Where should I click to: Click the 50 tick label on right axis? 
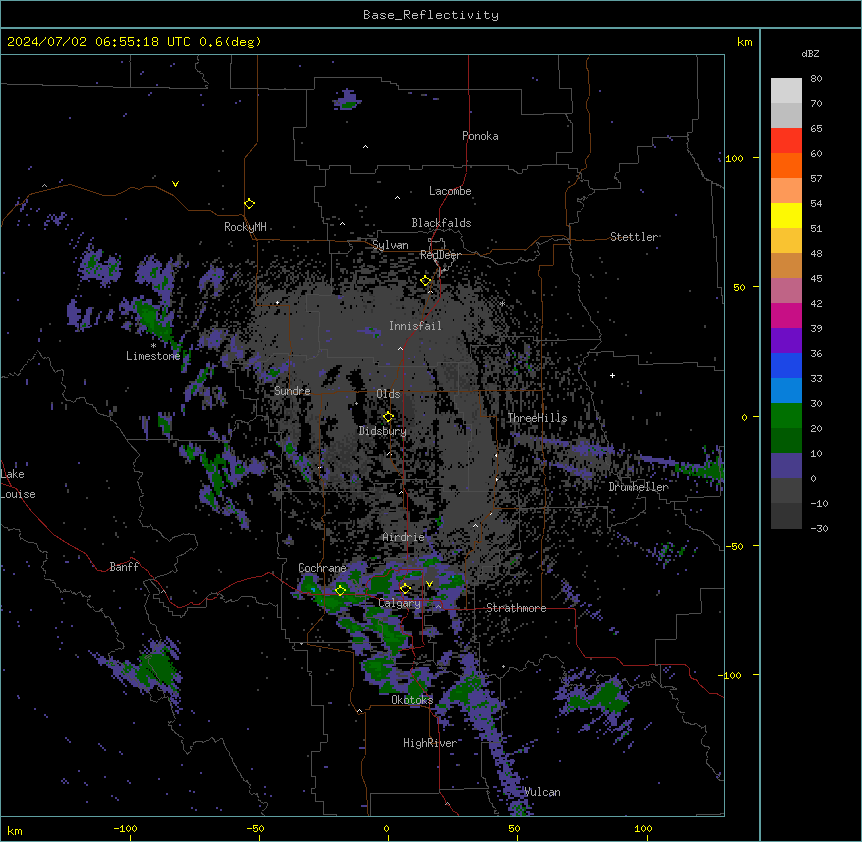click(x=739, y=287)
